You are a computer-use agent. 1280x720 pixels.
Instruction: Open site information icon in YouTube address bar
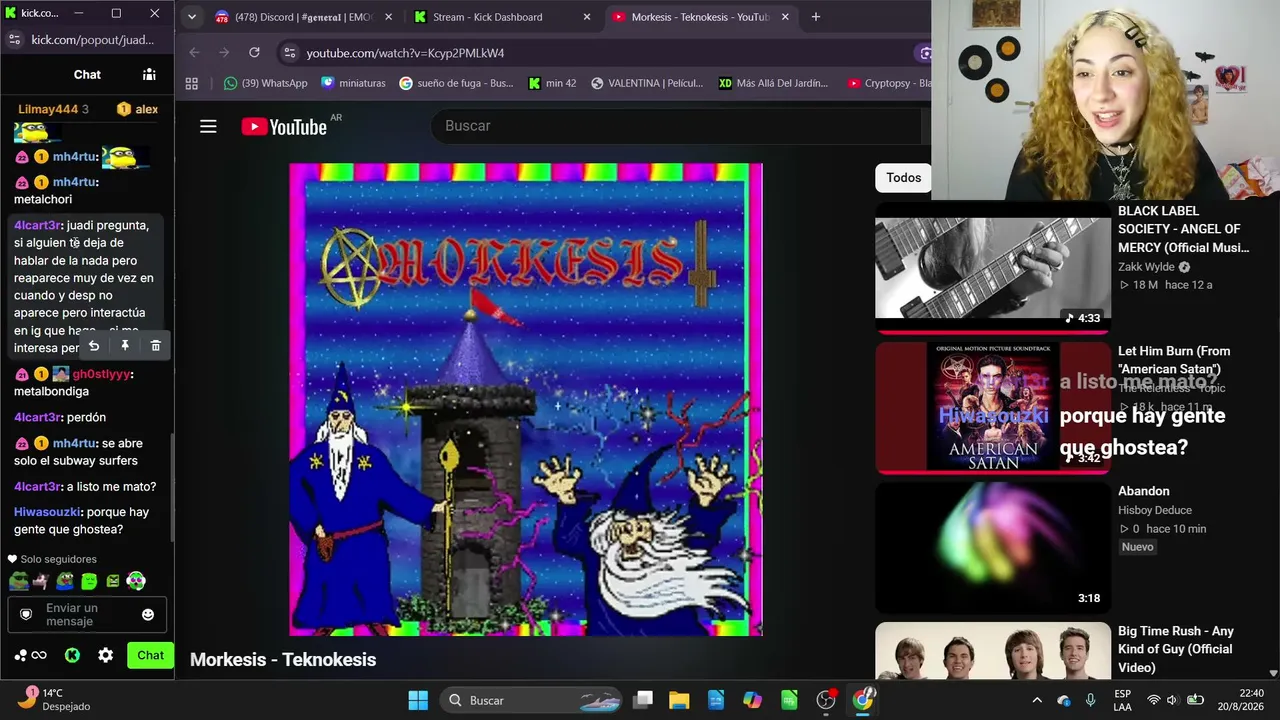[x=289, y=53]
